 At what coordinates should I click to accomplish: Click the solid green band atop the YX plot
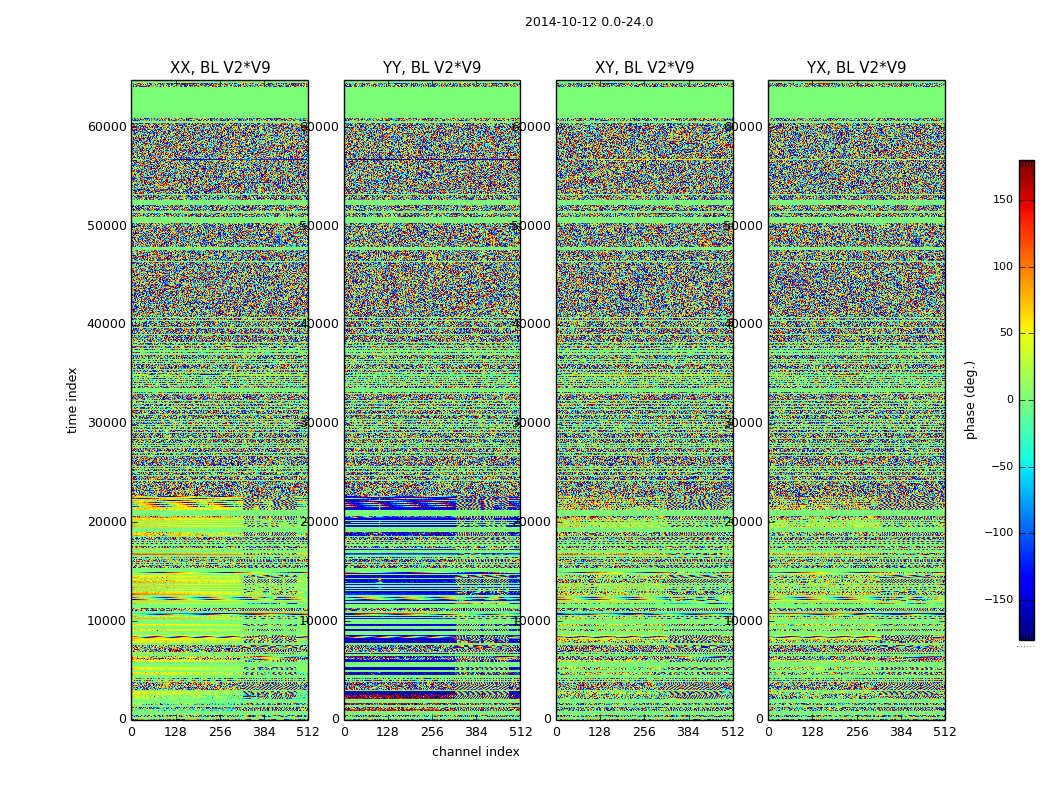pyautogui.click(x=856, y=102)
